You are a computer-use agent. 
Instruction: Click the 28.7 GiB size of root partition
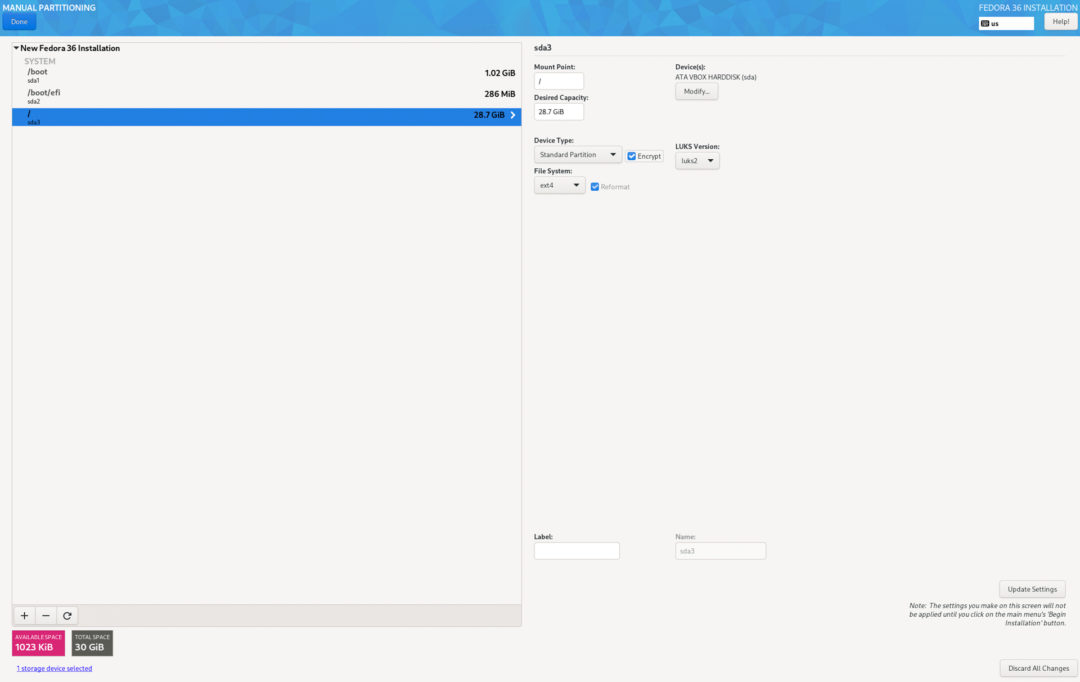point(489,115)
